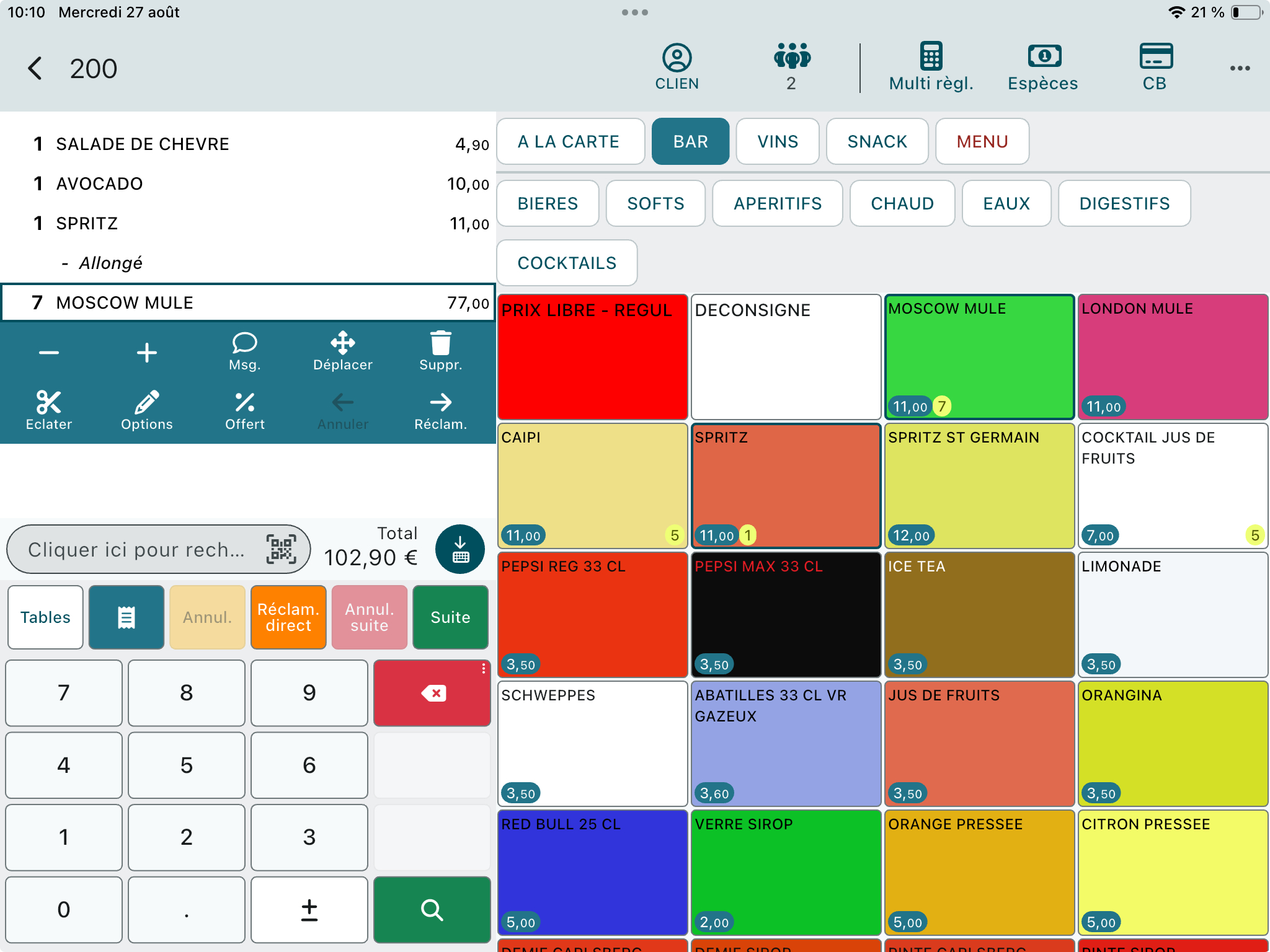Tap the plus/minus keypad key
1270x952 pixels.
click(309, 909)
